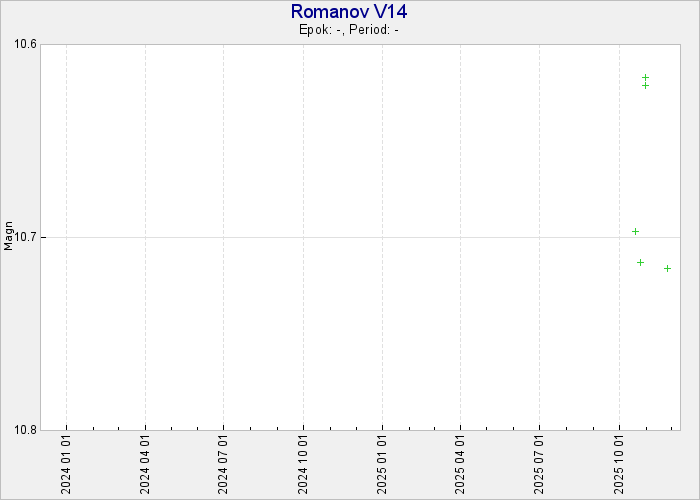Select the 2024 10 01 date label

click(x=303, y=465)
